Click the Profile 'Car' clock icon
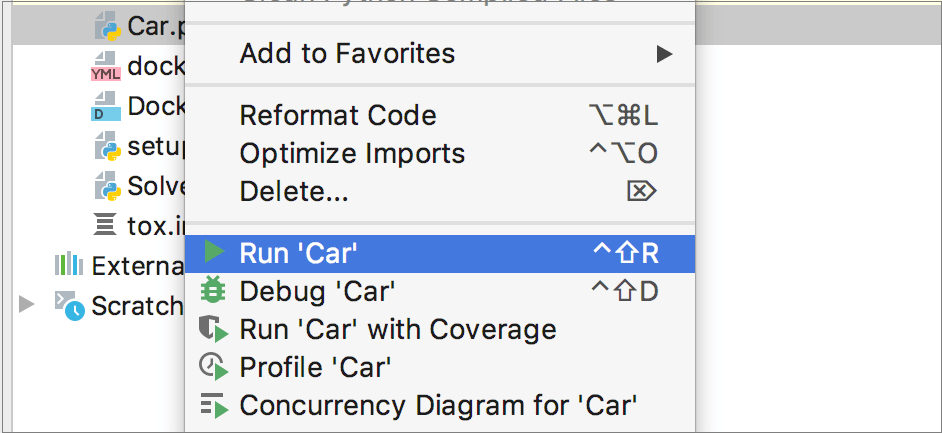942x433 pixels. coord(213,367)
